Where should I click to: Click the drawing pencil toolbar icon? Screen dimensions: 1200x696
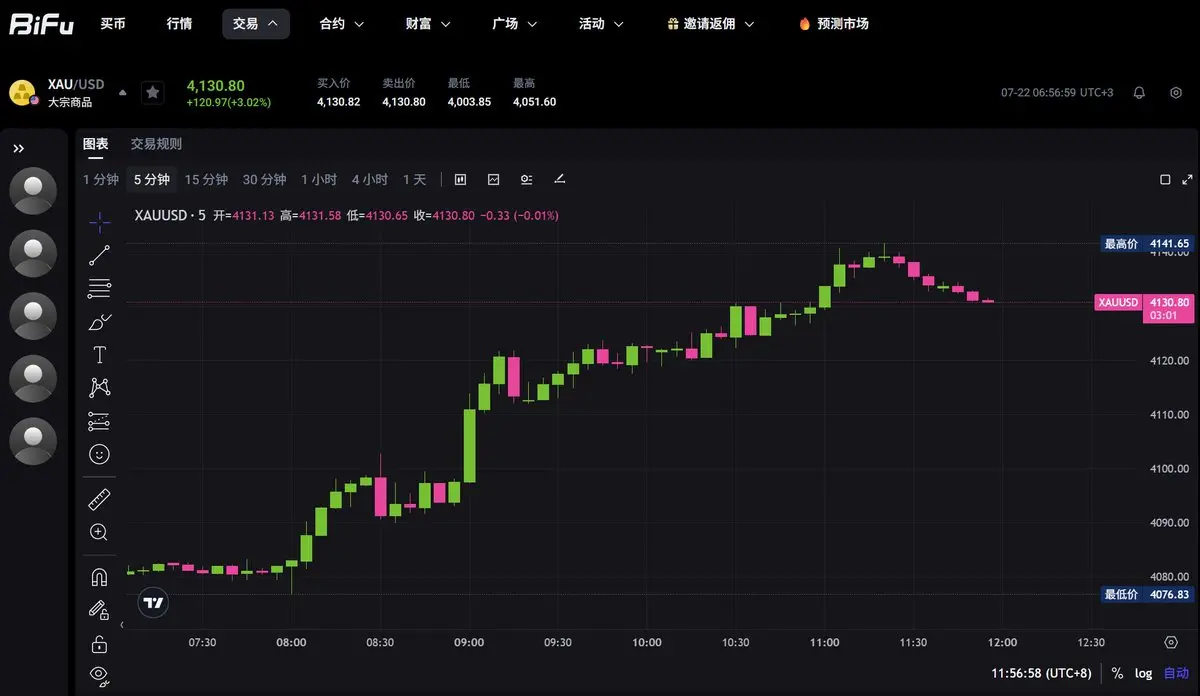coord(559,179)
